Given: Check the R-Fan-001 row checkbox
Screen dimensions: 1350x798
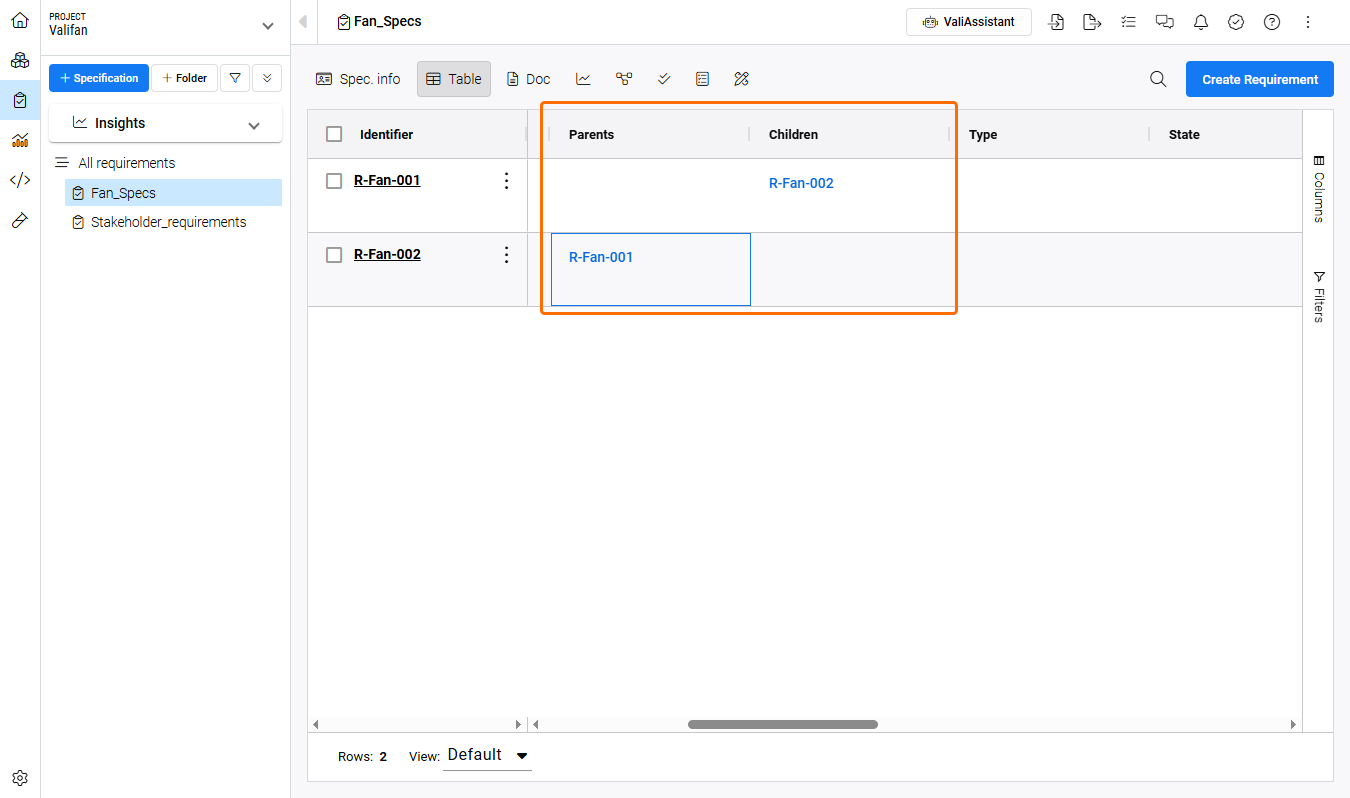Looking at the screenshot, I should point(335,181).
